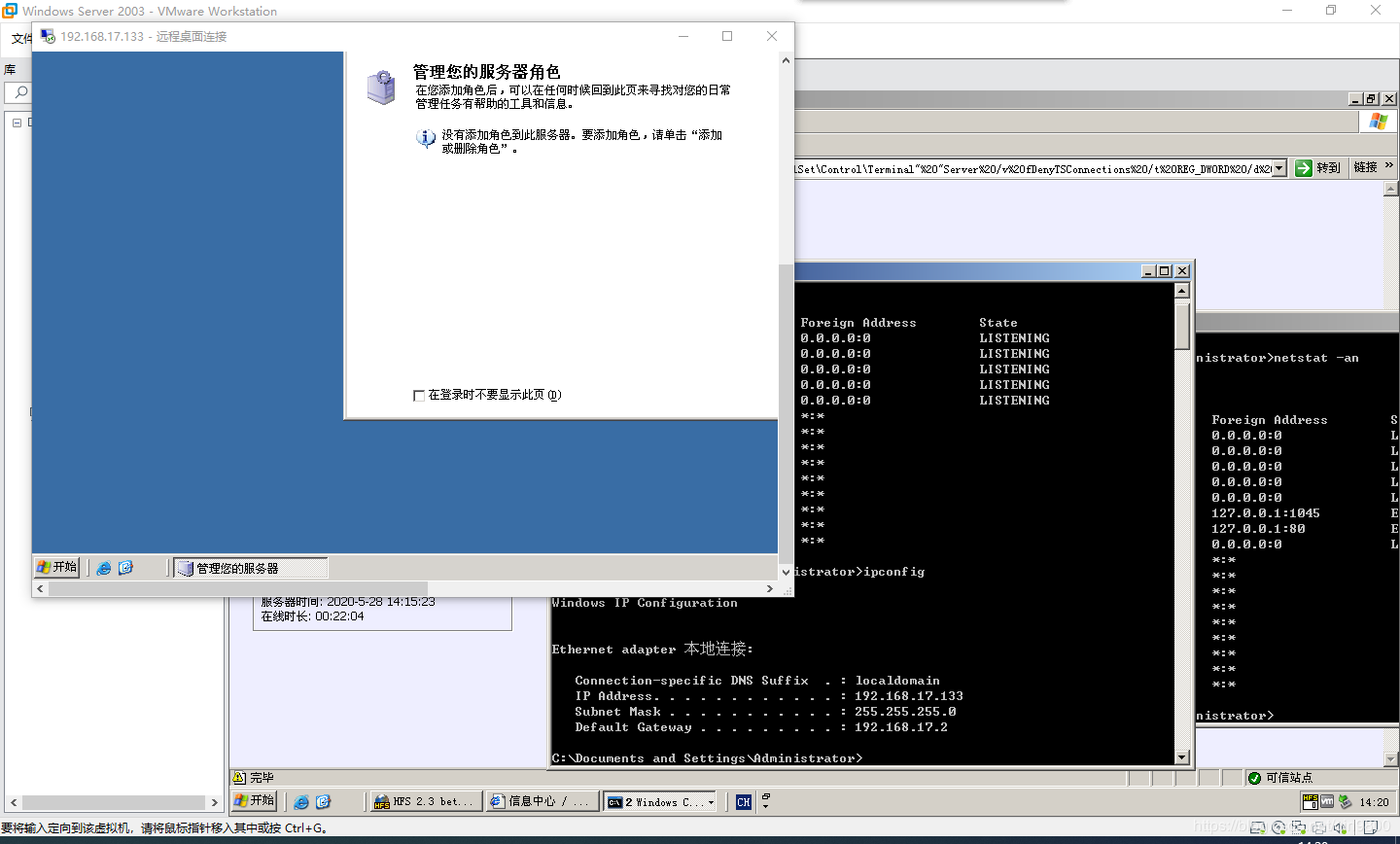Click the VMware library search box
Image resolution: width=1400 pixels, height=844 pixels.
pyautogui.click(x=17, y=92)
